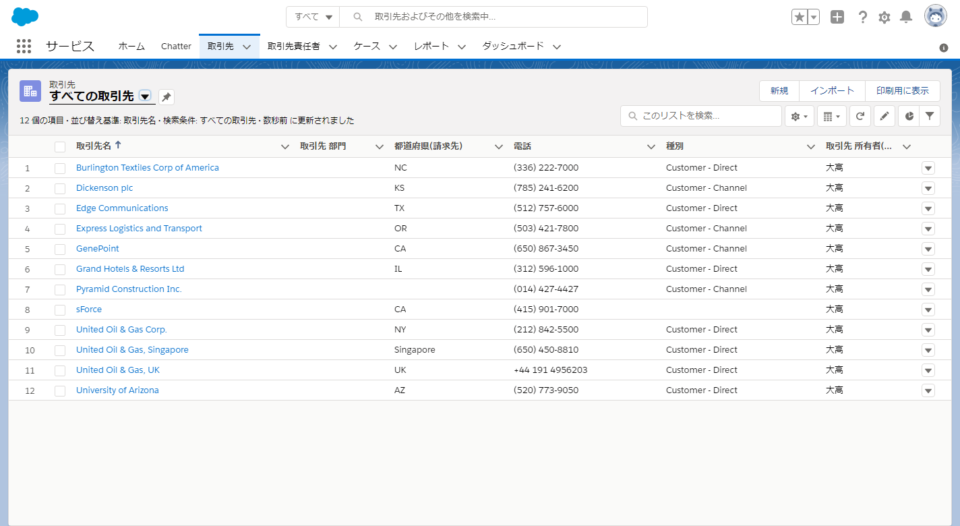Check the GenePoint row checkbox

coord(59,249)
